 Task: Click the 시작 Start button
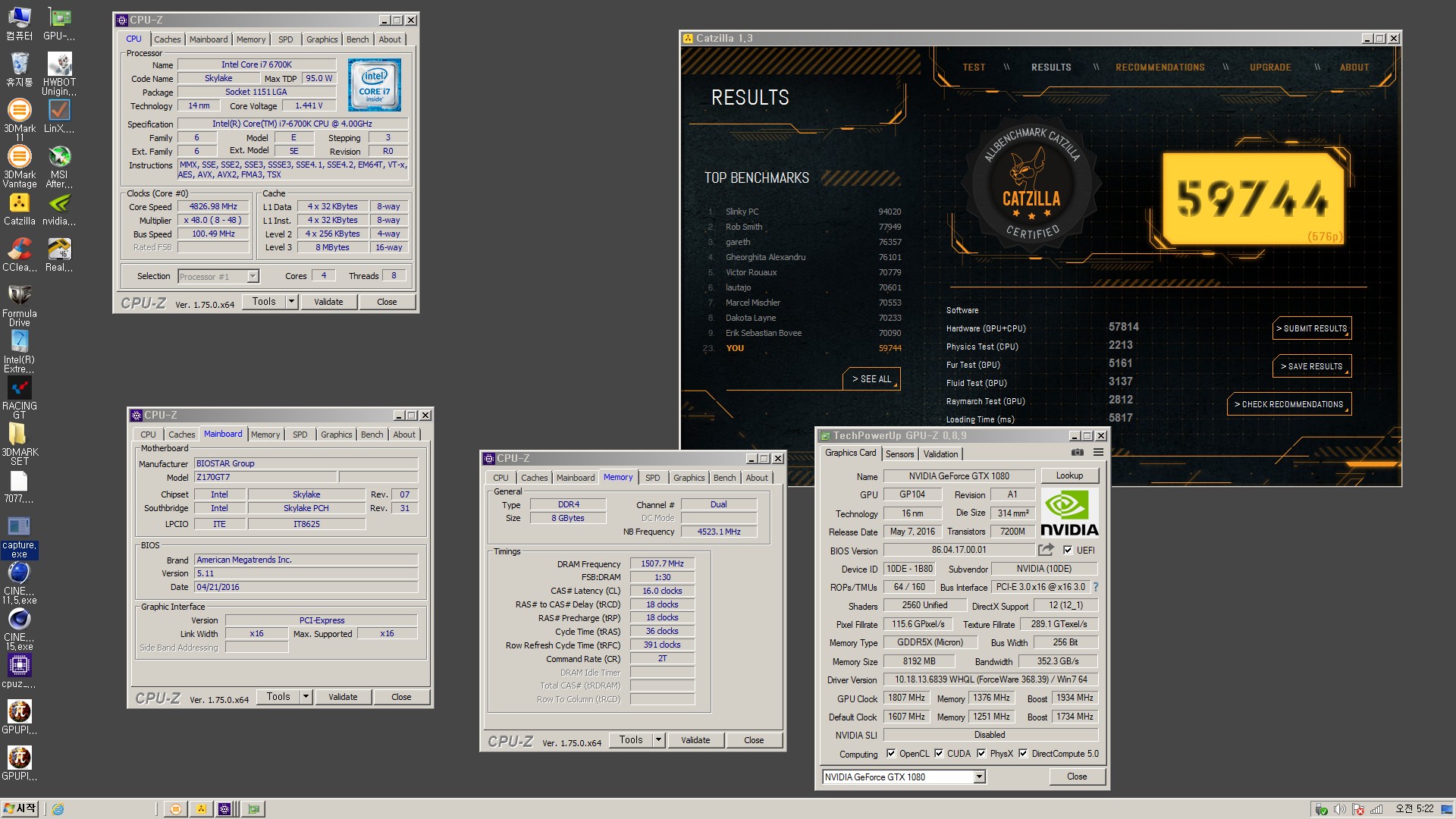pos(20,809)
